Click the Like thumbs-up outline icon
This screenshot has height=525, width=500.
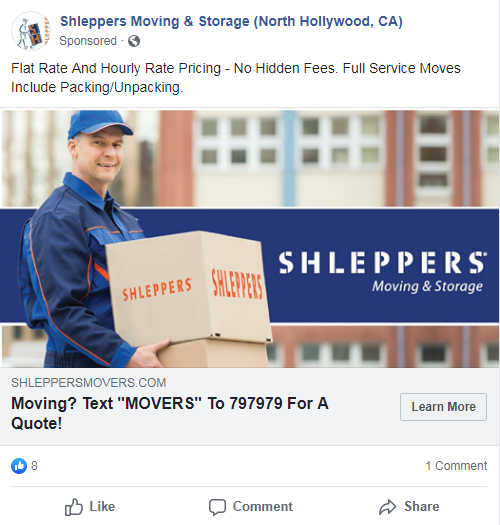(74, 507)
